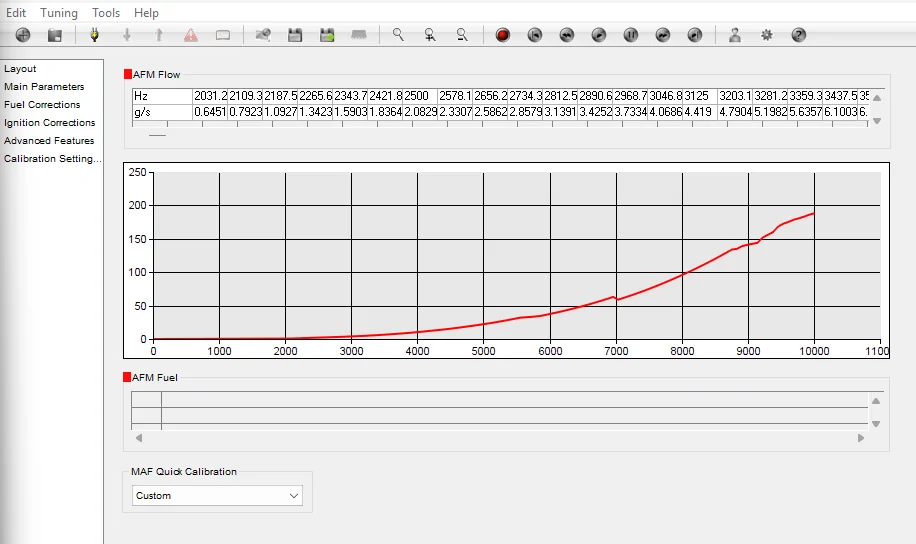Image resolution: width=916 pixels, height=544 pixels.
Task: Click the zoom in magnifier icon
Action: (x=430, y=35)
